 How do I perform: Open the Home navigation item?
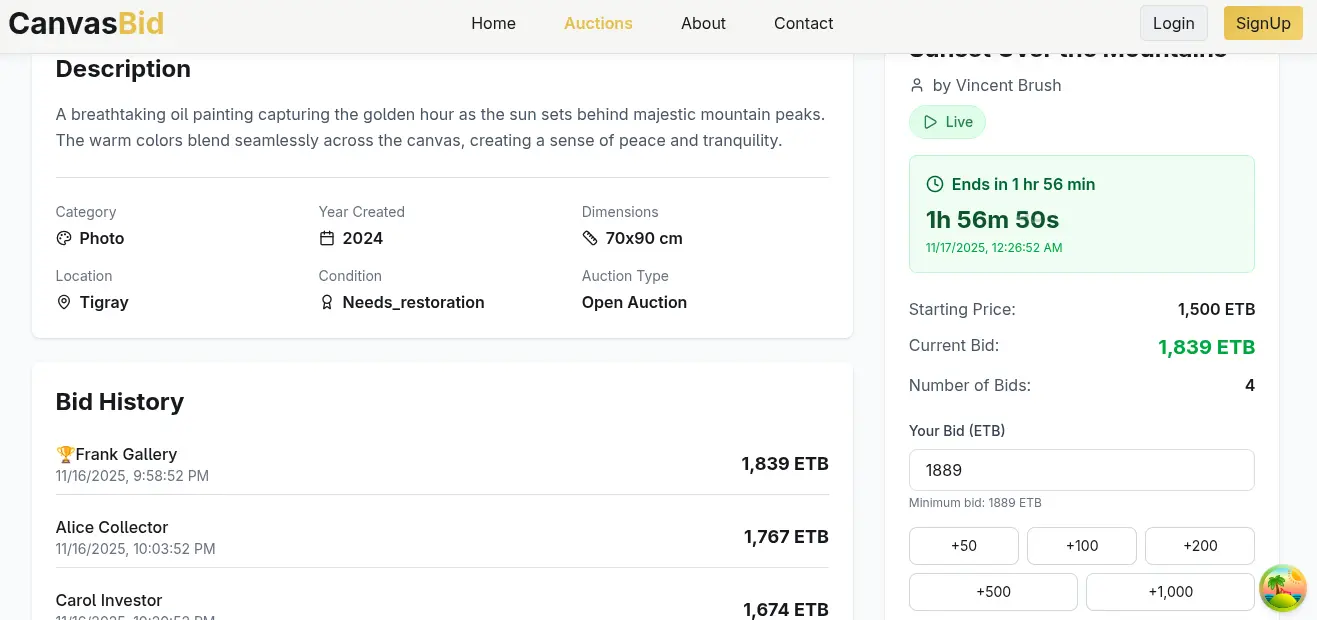[x=493, y=23]
